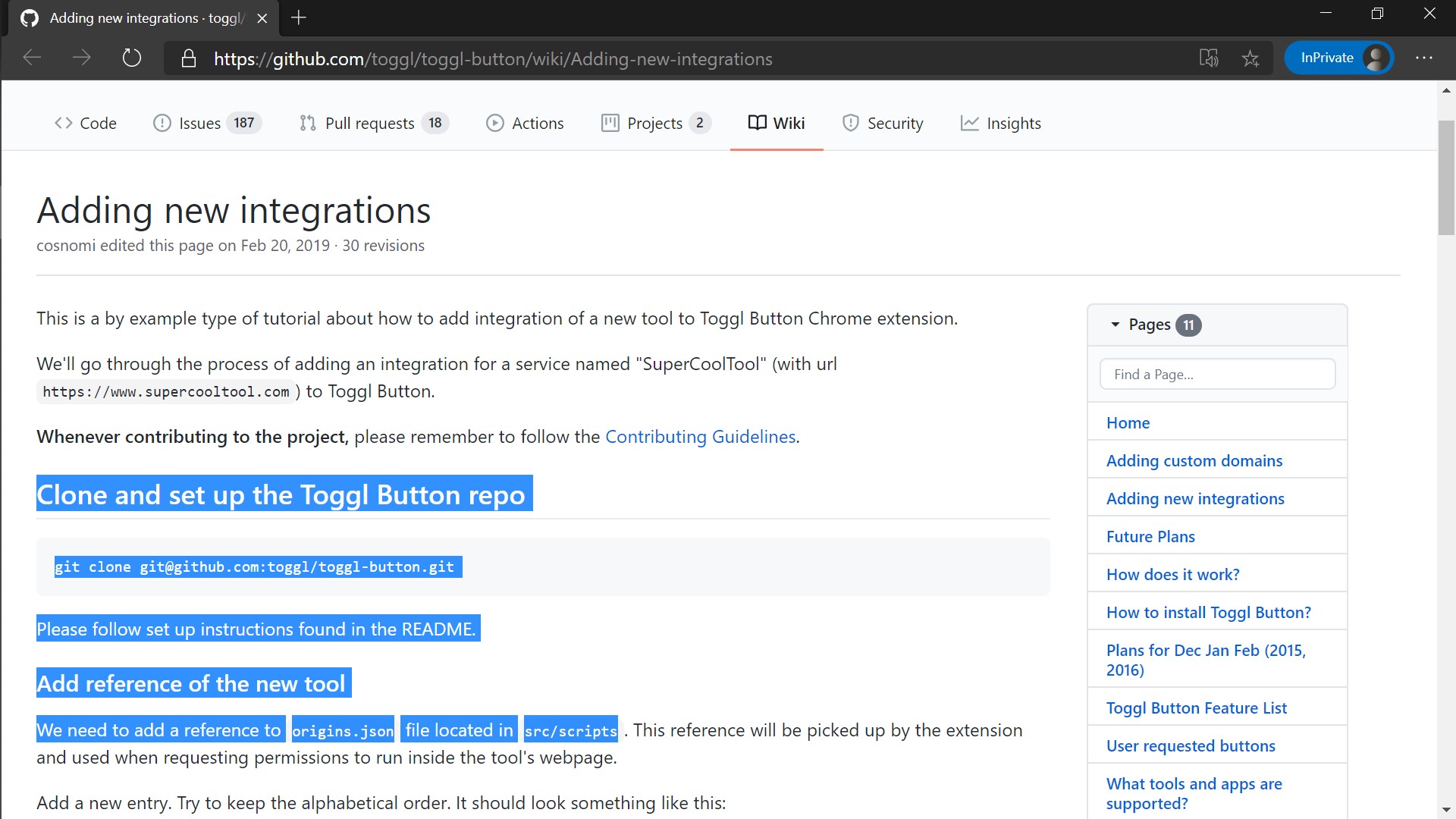Select the User requested buttons page
Screen dimensions: 1456x819
pyautogui.click(x=1191, y=745)
